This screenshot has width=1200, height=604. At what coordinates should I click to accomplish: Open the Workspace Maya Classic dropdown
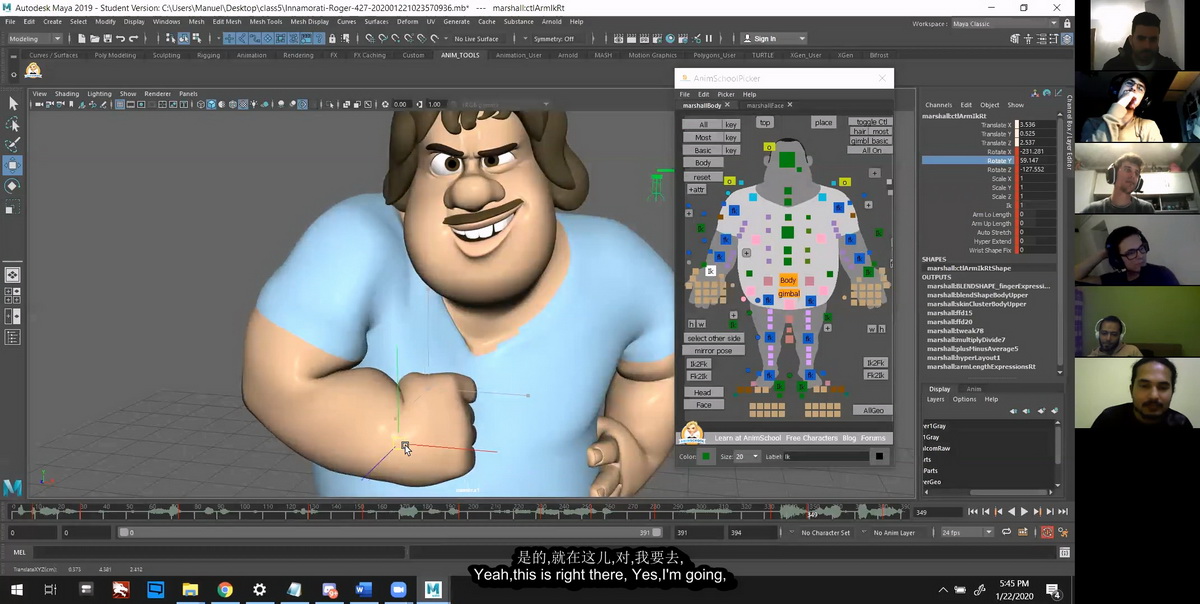click(1005, 23)
